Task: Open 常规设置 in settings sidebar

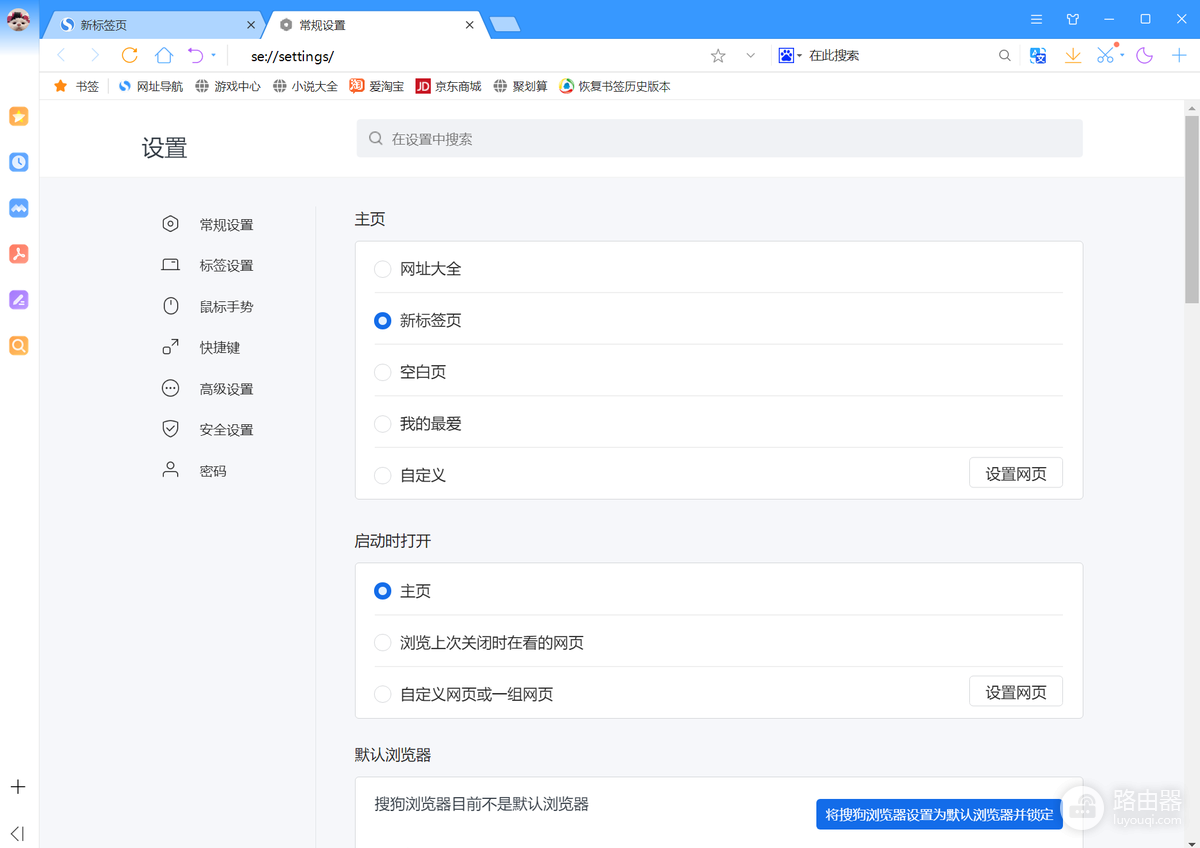Action: tap(208, 225)
